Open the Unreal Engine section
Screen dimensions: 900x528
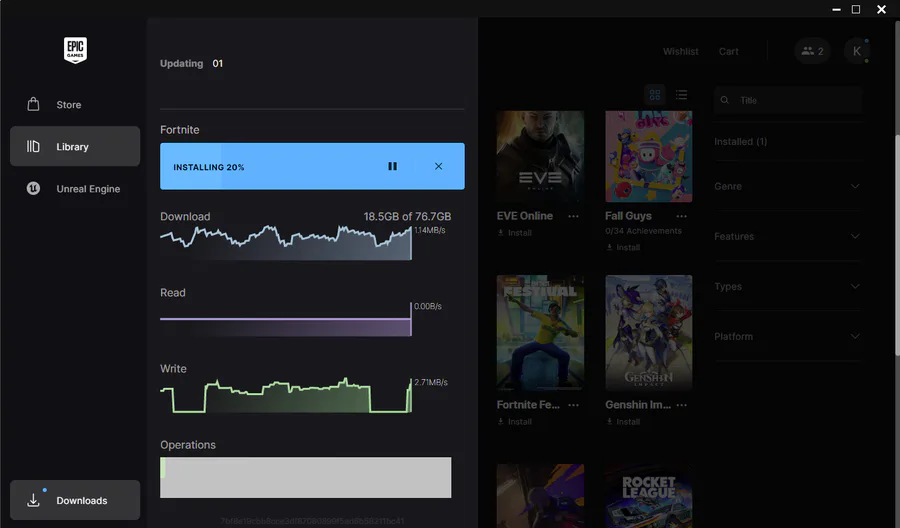[x=75, y=188]
